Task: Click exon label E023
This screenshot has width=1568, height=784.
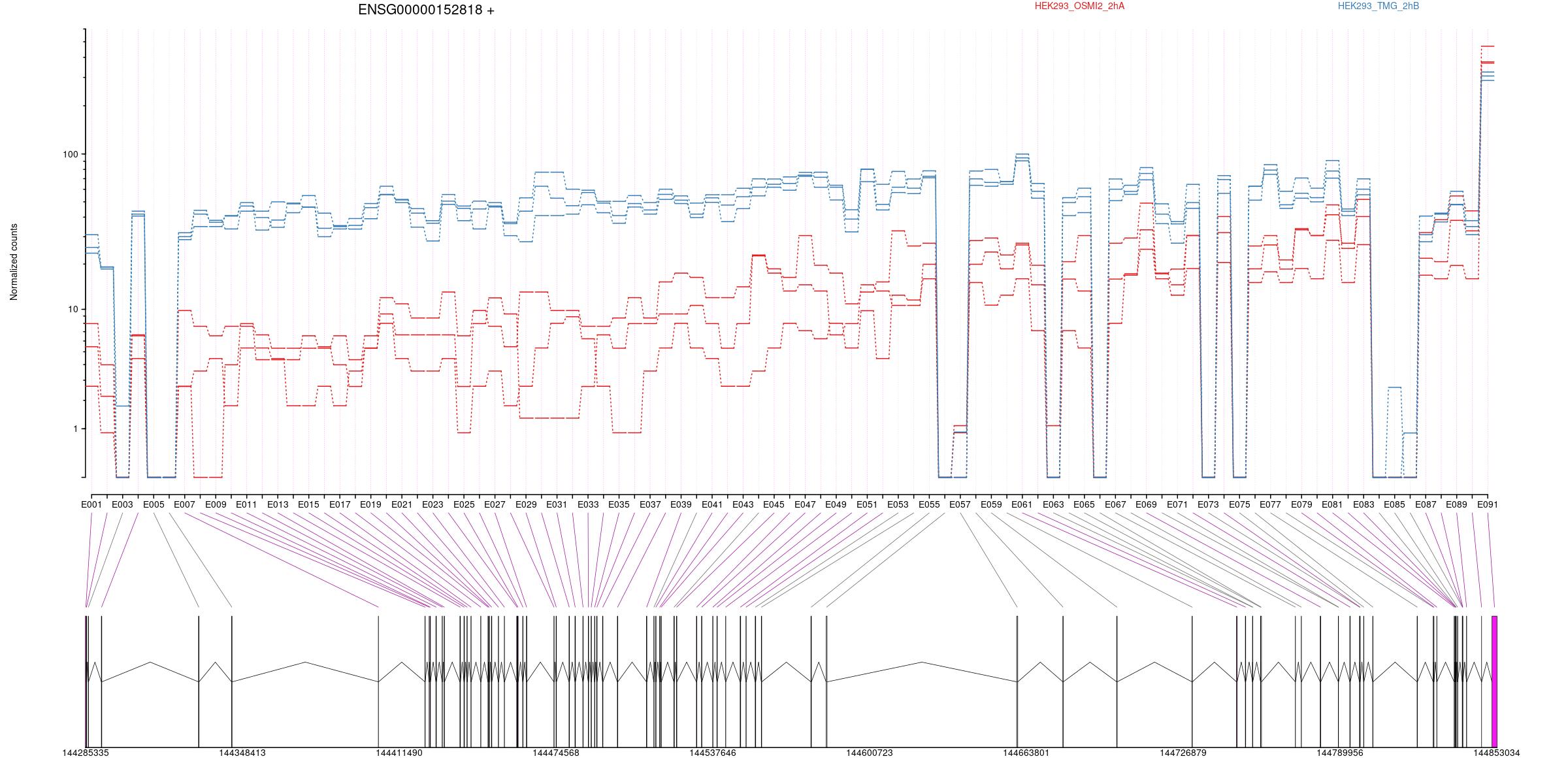Action: (x=433, y=504)
